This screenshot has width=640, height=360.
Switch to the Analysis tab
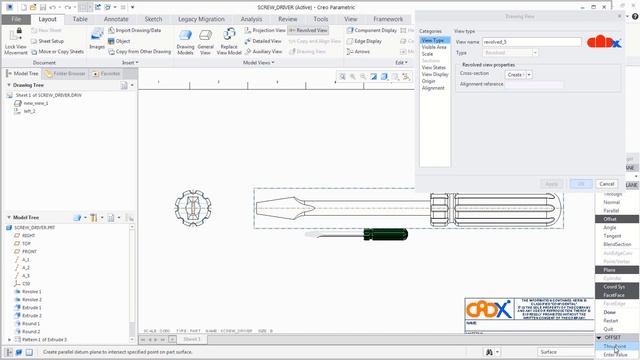point(251,19)
